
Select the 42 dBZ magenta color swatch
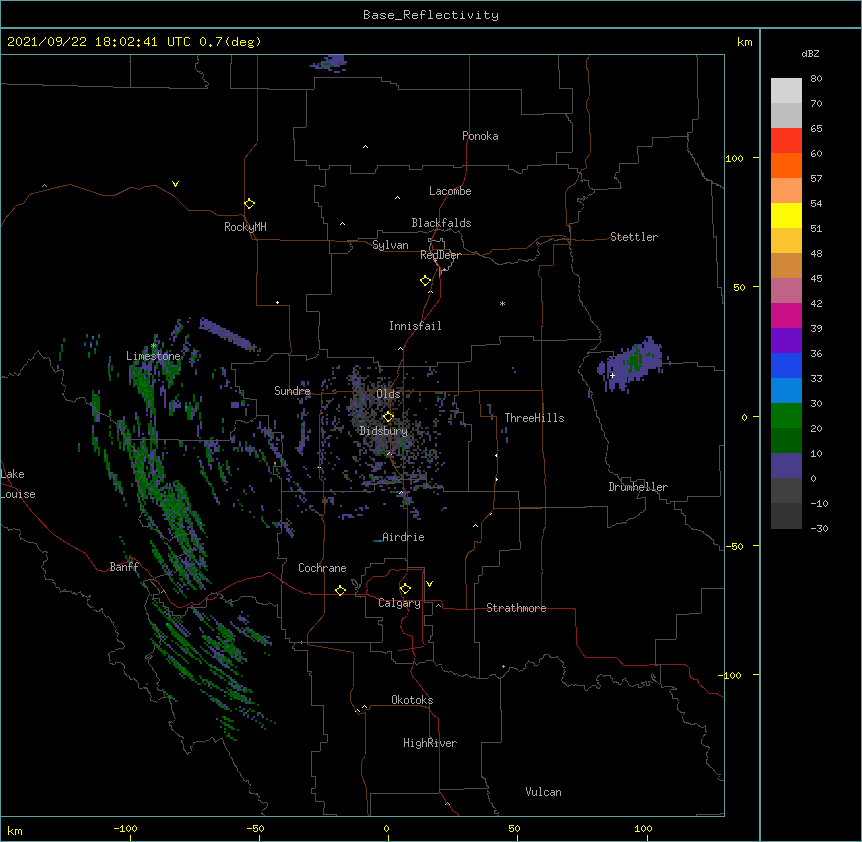pyautogui.click(x=786, y=315)
